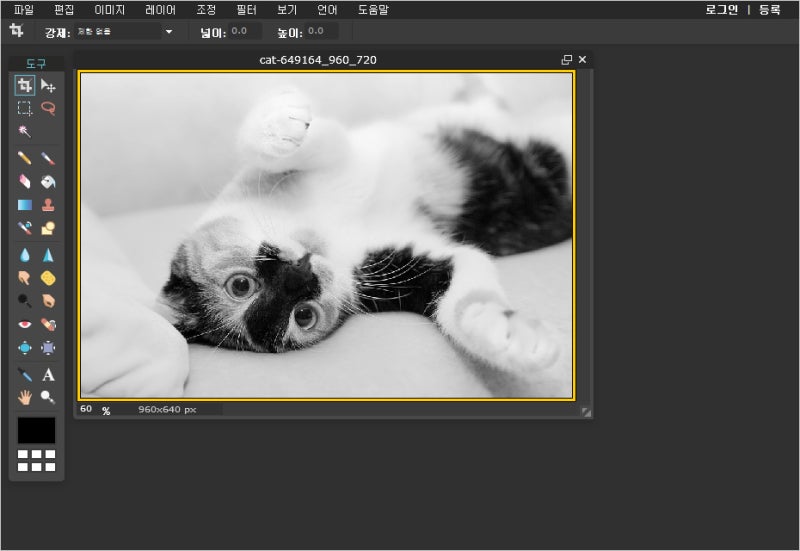Screen dimensions: 800x551
Task: Click the 넓이 width input field
Action: pyautogui.click(x=244, y=31)
